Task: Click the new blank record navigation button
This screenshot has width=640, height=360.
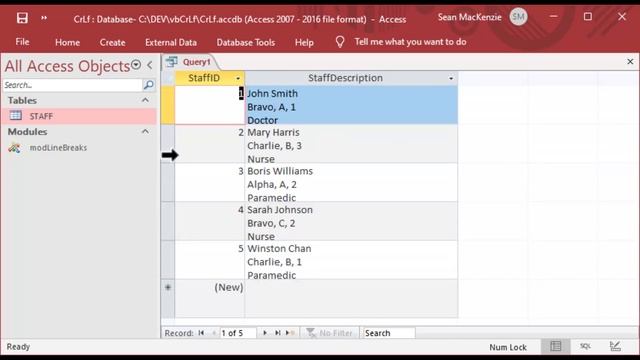Action: click(x=290, y=333)
